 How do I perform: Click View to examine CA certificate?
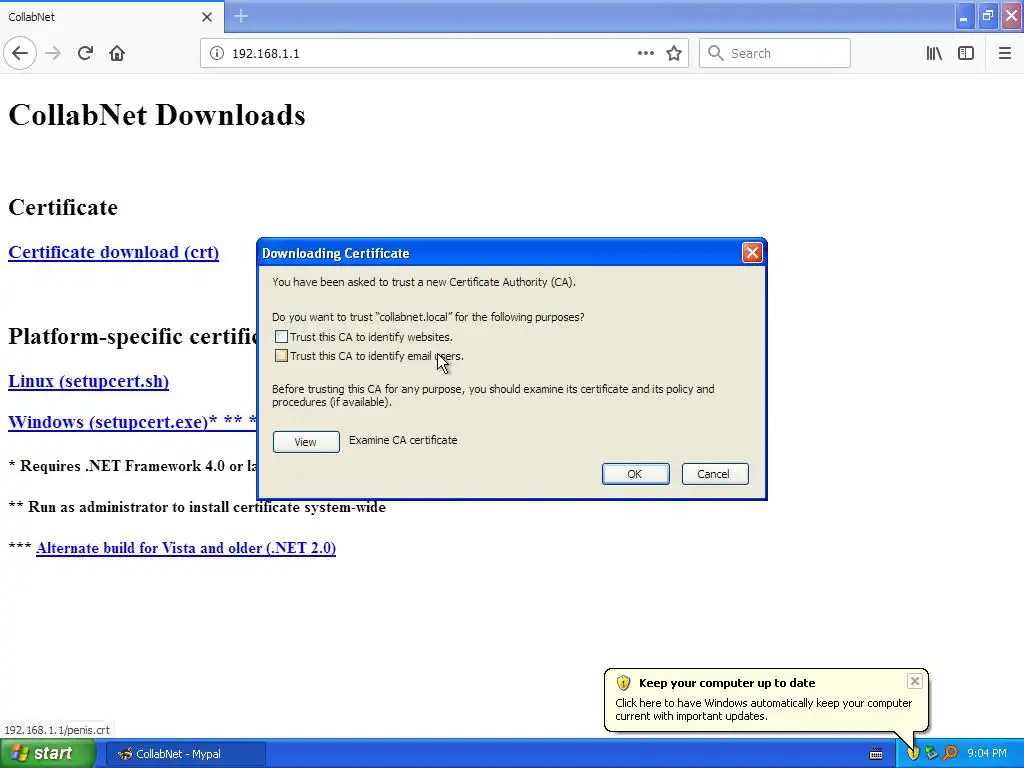coord(306,441)
